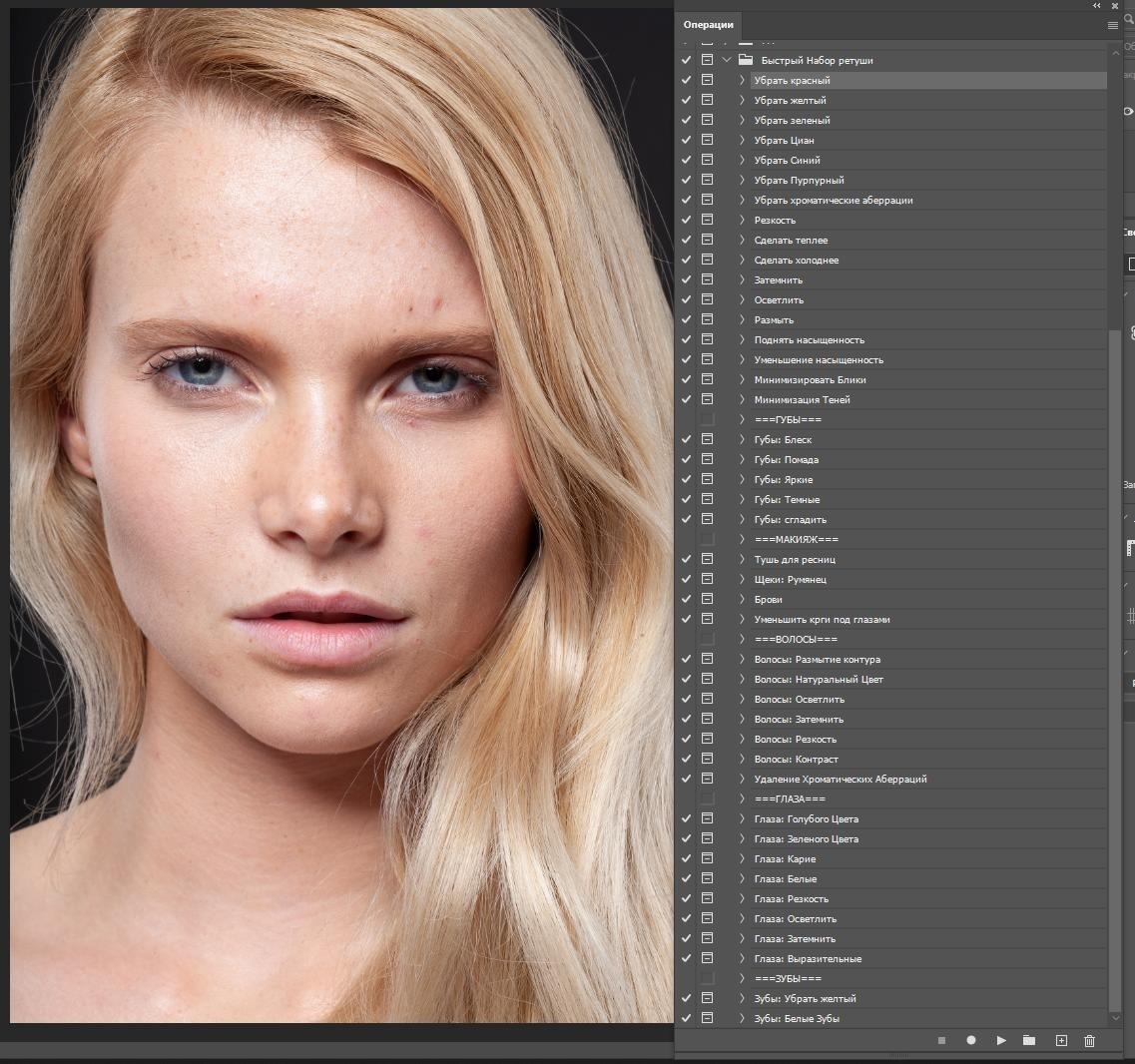The height and width of the screenshot is (1064, 1135).
Task: Expand Волосы: Размытие контура action
Action: (742, 659)
